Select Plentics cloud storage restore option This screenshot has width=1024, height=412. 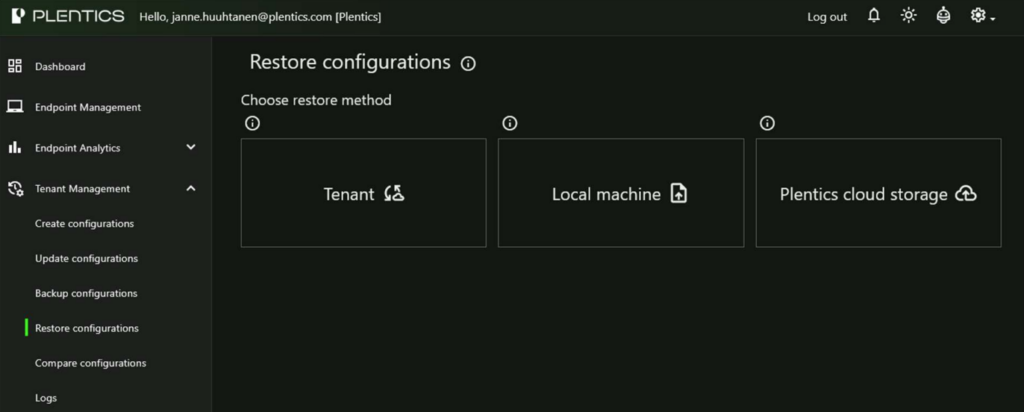pos(878,193)
